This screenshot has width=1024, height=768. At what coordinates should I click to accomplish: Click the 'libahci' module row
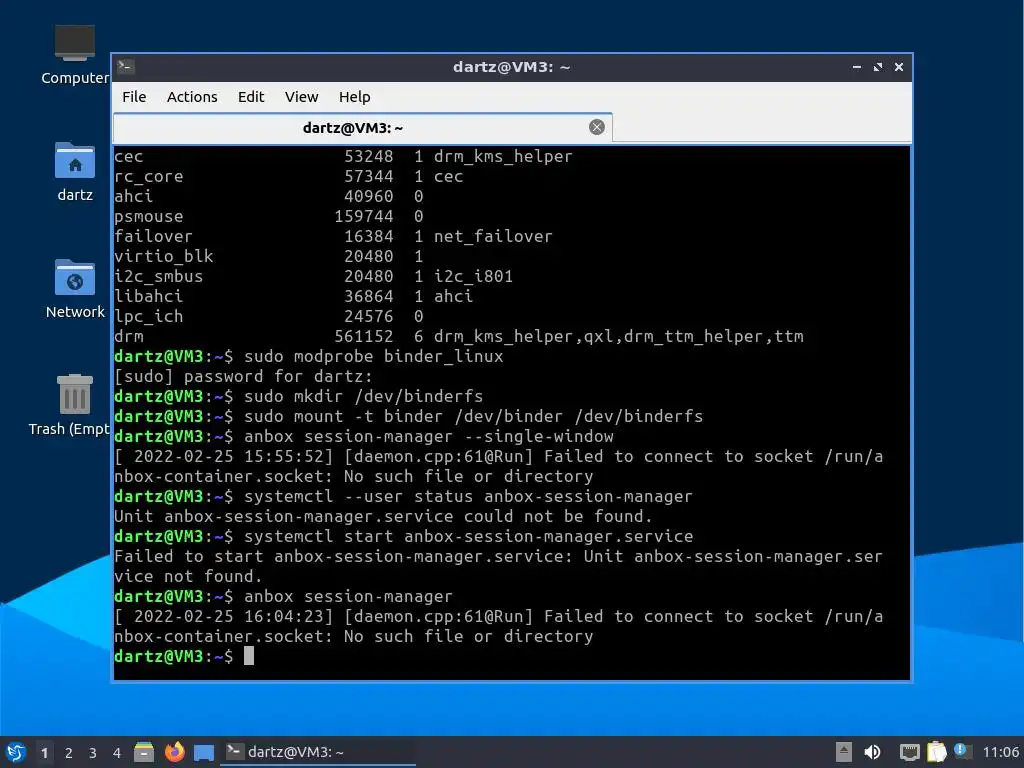click(293, 296)
